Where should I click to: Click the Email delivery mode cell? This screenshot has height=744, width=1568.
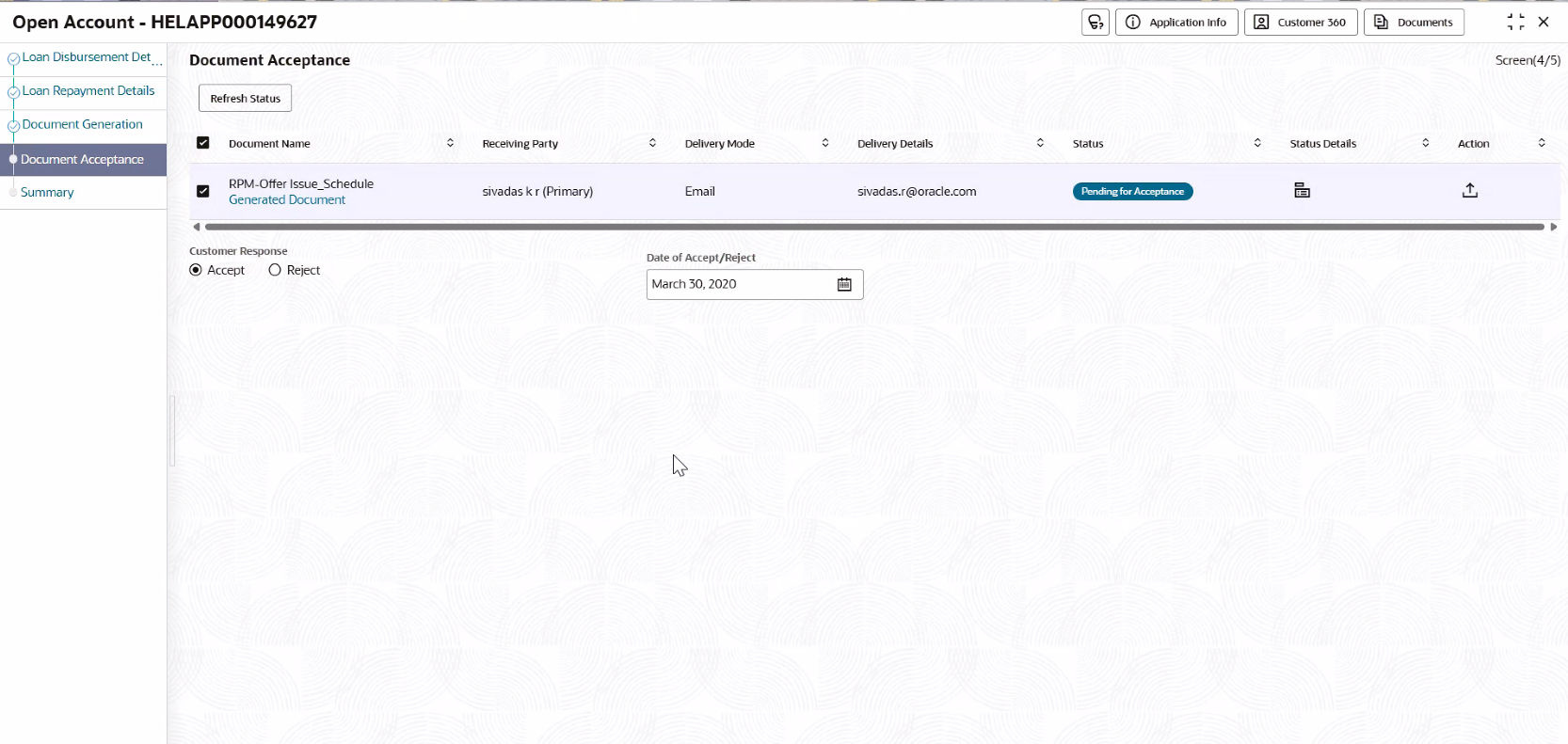tap(700, 192)
